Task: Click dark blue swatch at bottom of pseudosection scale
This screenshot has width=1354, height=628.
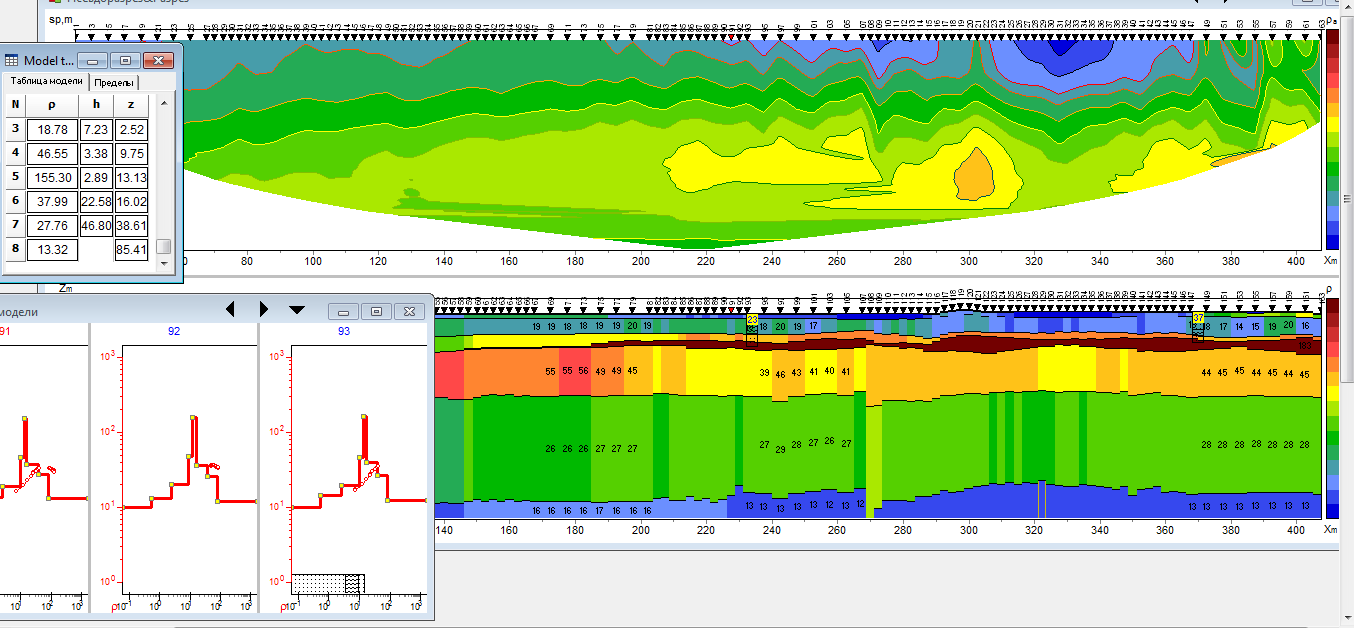Action: click(x=1332, y=241)
